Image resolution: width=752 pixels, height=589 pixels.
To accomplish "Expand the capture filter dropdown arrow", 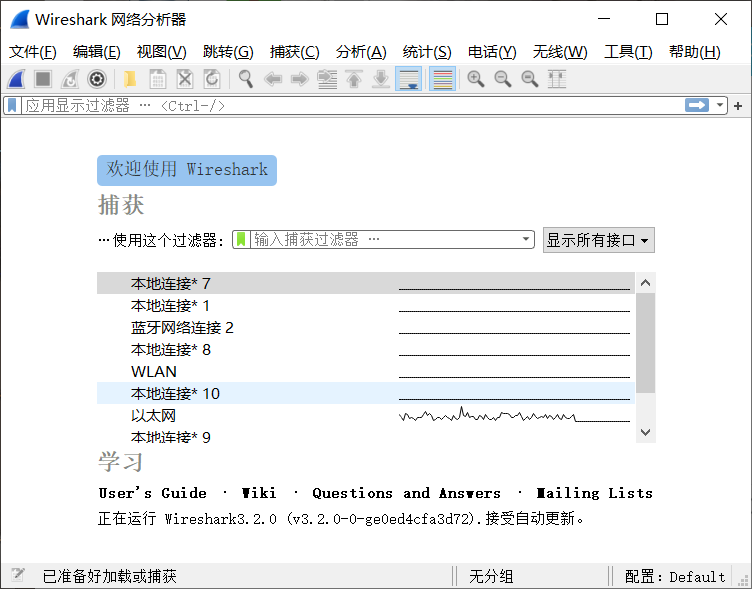I will pyautogui.click(x=526, y=239).
